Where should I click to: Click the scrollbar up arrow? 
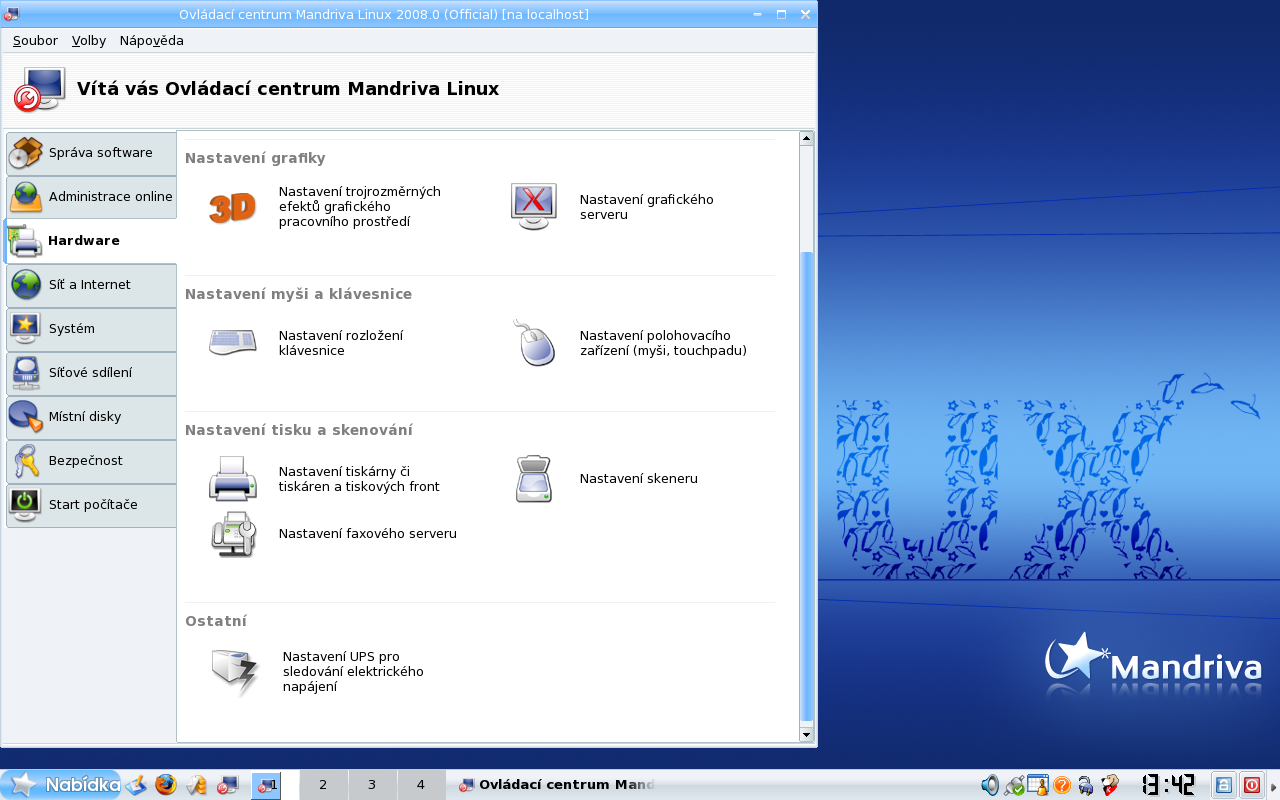click(807, 138)
